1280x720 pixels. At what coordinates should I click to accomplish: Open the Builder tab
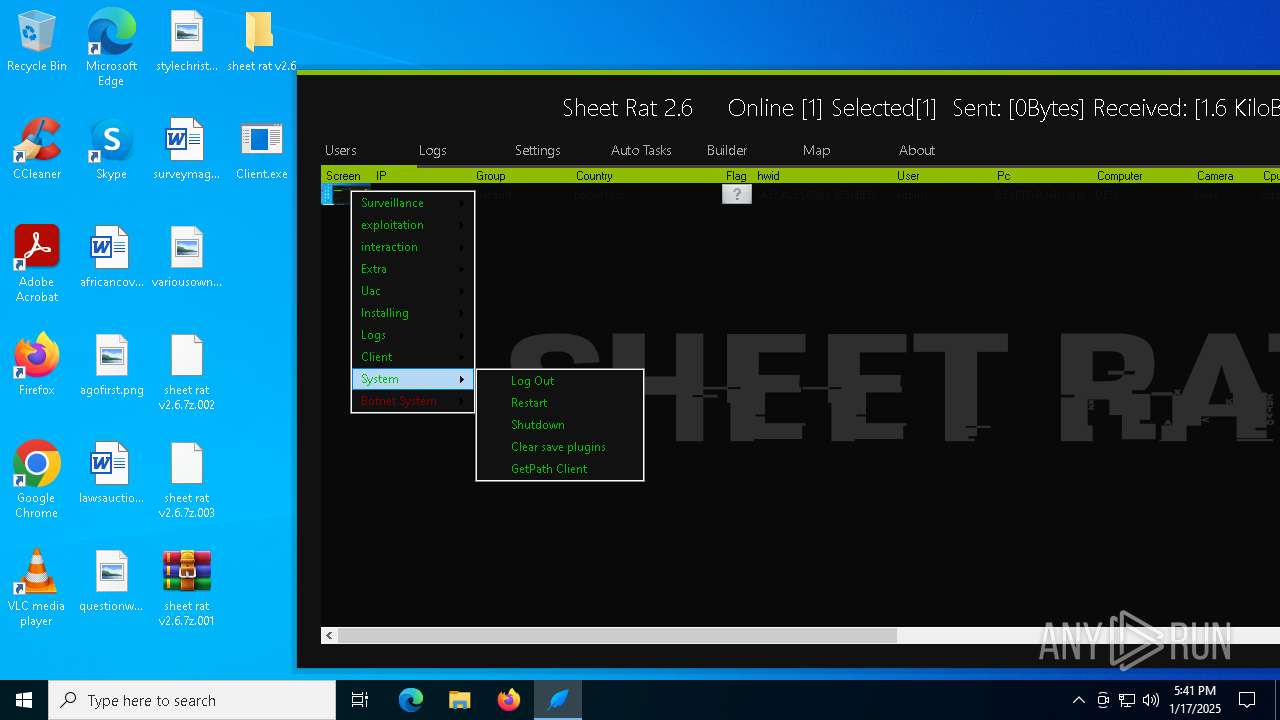coord(727,150)
